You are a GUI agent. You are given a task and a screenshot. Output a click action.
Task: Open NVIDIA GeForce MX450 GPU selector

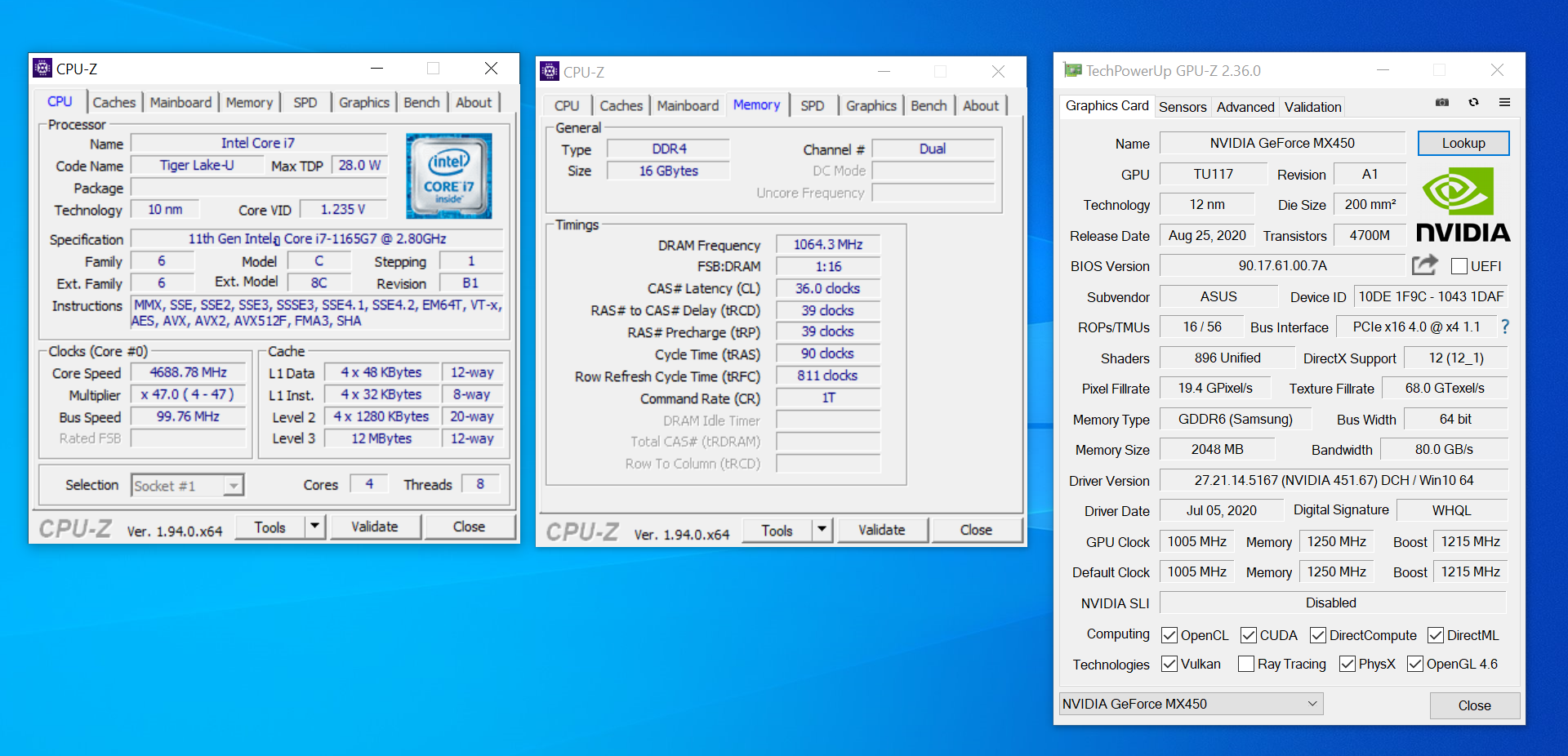tap(1191, 704)
